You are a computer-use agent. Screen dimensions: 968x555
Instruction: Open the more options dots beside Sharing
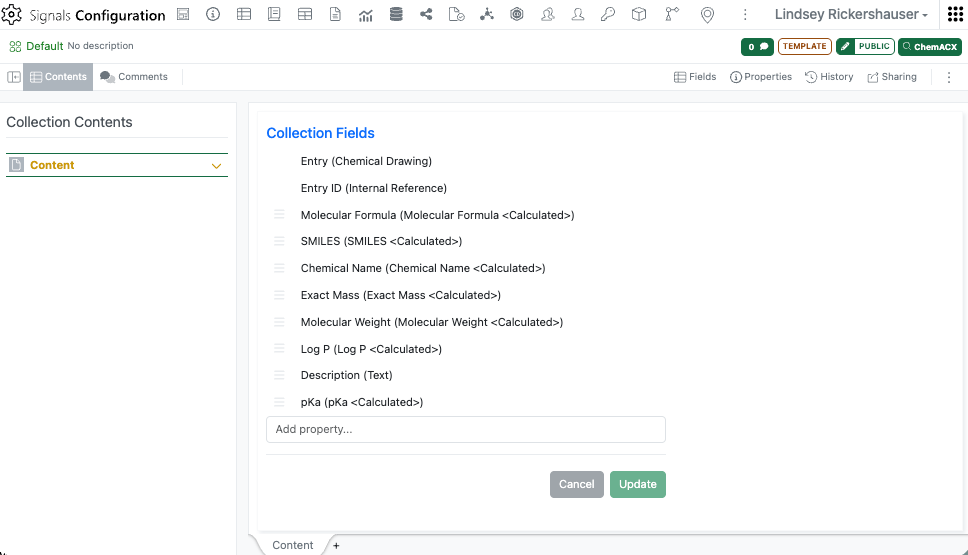949,77
